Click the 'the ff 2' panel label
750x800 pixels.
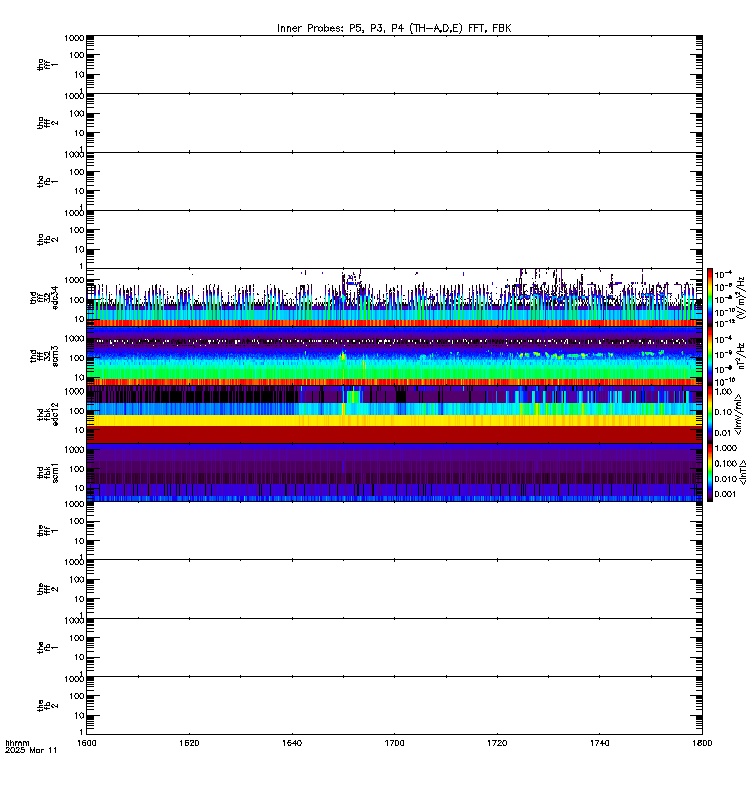pyautogui.click(x=47, y=589)
